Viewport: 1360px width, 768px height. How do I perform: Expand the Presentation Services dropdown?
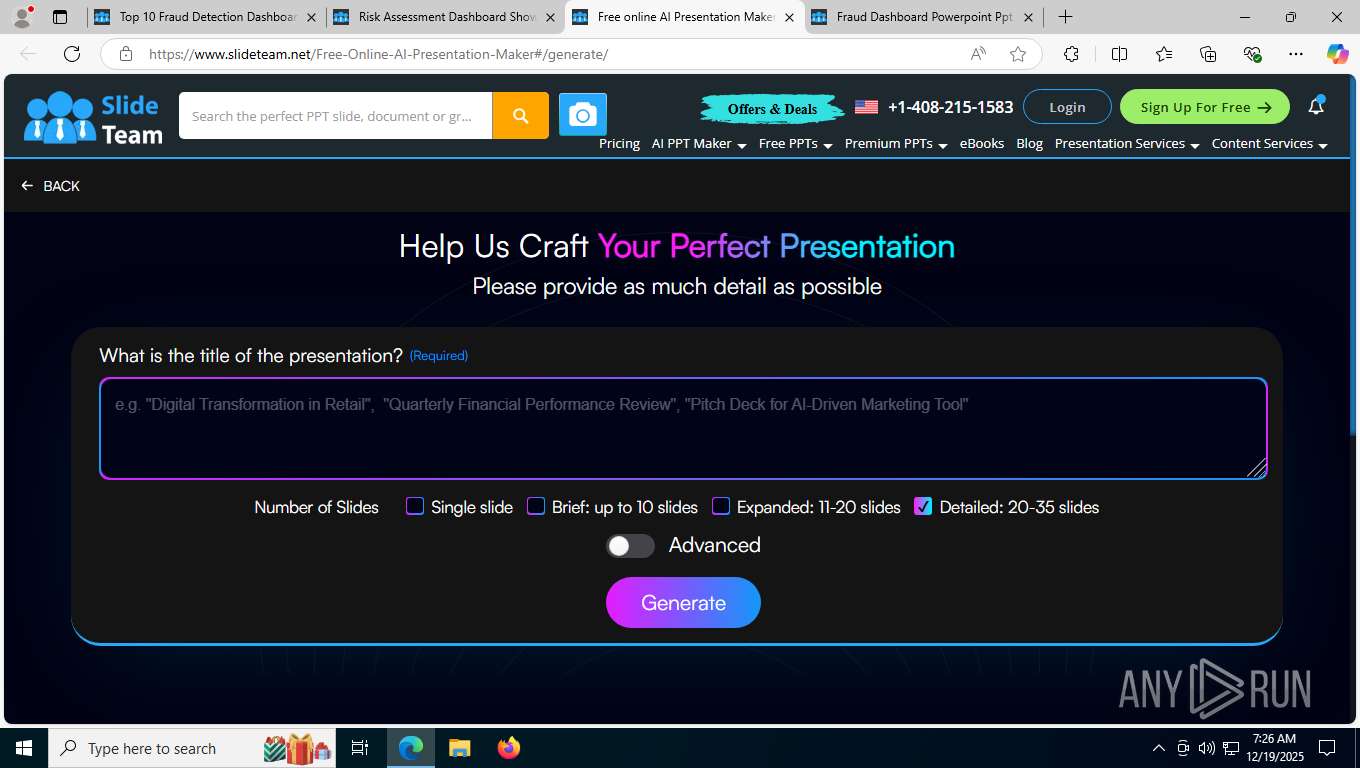(1127, 144)
